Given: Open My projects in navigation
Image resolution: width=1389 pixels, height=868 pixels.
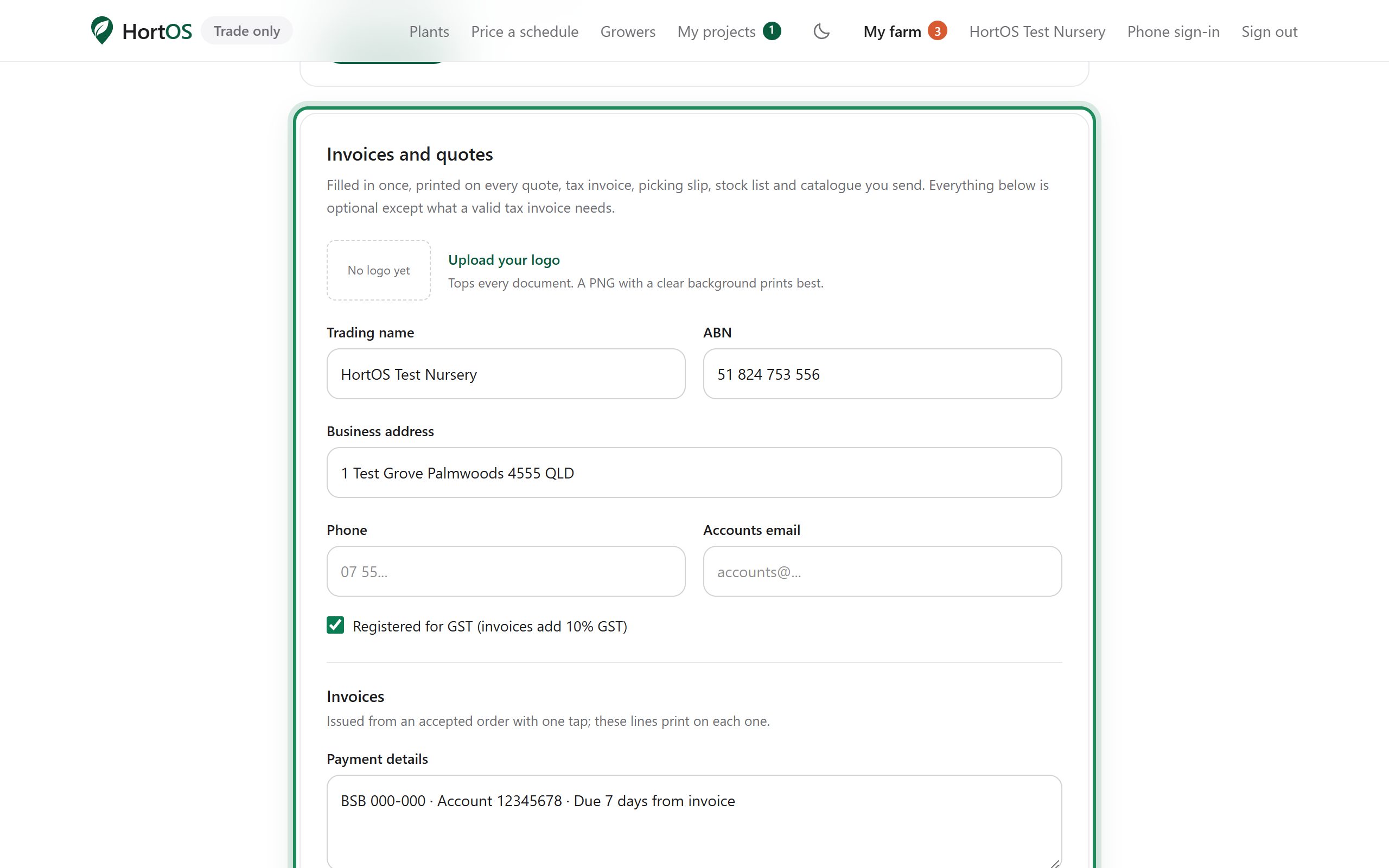Looking at the screenshot, I should 716,31.
